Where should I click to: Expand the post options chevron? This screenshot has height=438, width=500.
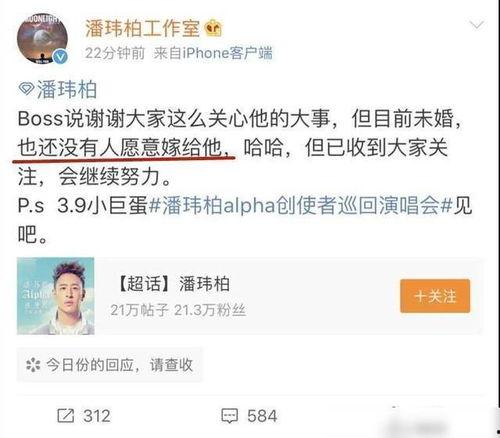click(476, 25)
